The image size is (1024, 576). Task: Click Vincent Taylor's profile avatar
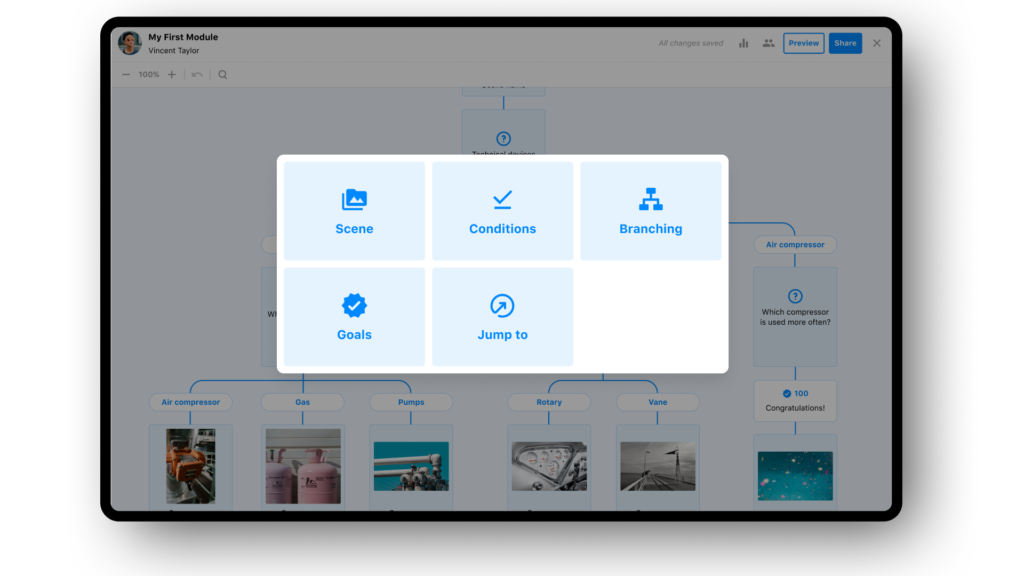(129, 43)
